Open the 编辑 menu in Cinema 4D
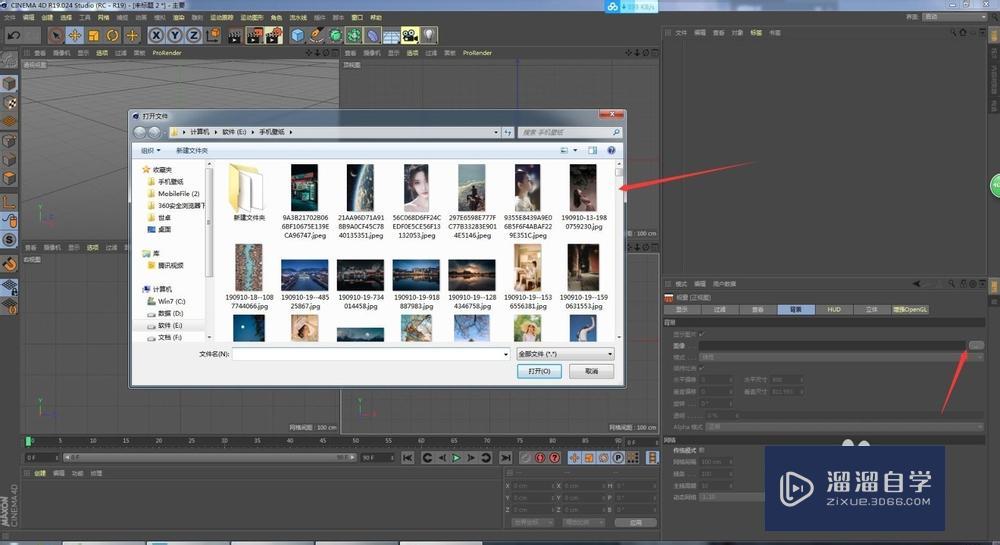This screenshot has height=545, width=1000. click(x=29, y=17)
